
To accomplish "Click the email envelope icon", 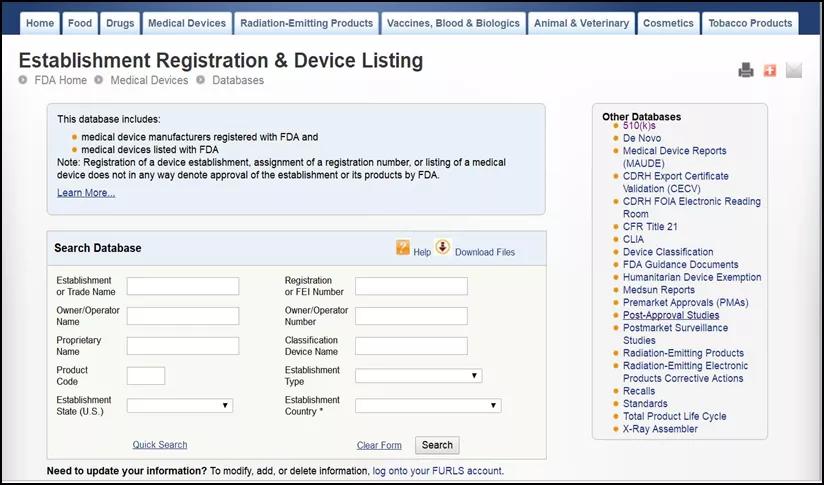I will (x=793, y=70).
